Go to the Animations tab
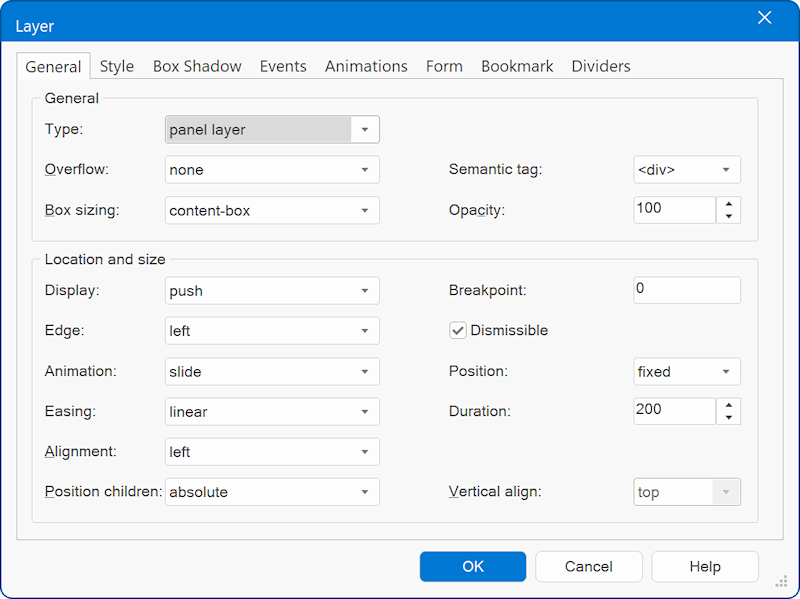 pyautogui.click(x=366, y=67)
